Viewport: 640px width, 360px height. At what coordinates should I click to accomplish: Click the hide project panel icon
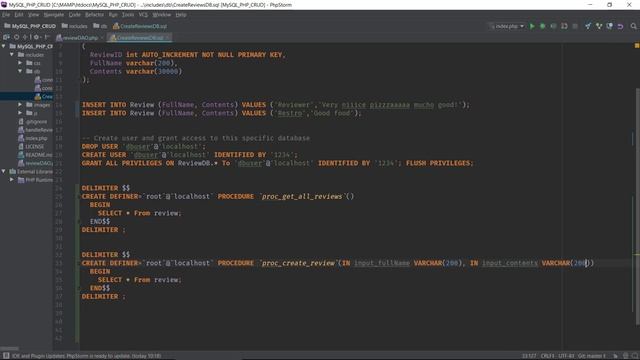pos(47,37)
